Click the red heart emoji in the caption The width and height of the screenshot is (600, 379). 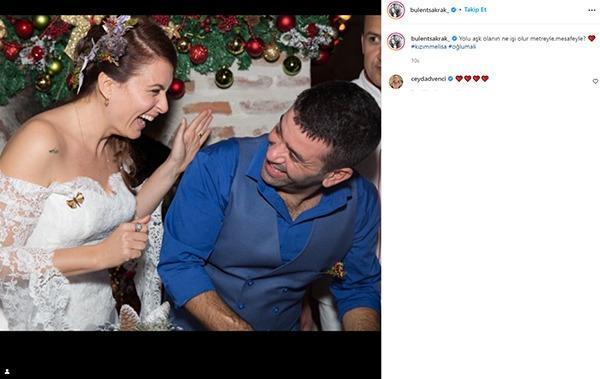pyautogui.click(x=592, y=38)
